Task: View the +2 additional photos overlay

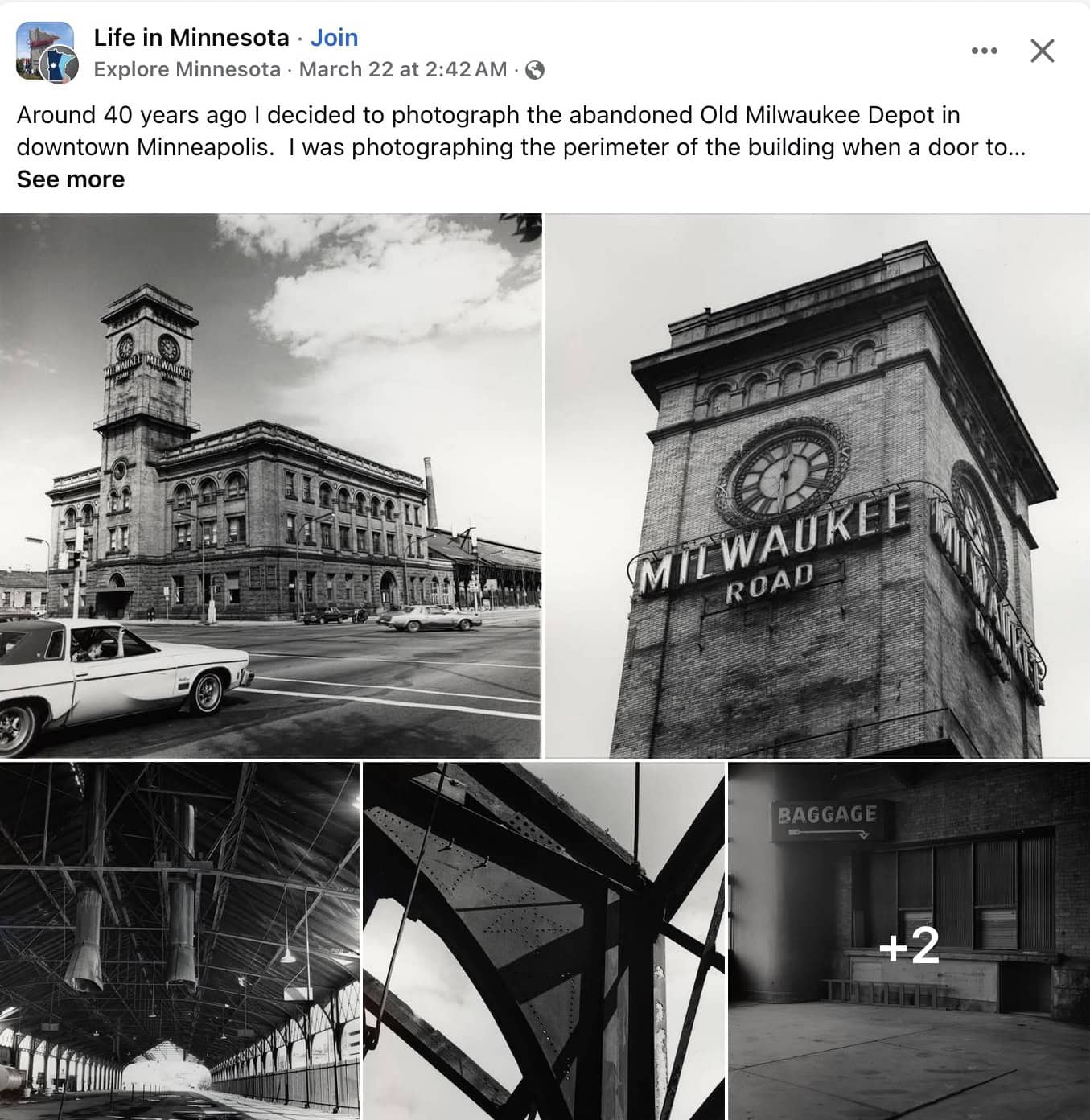Action: coord(909,945)
